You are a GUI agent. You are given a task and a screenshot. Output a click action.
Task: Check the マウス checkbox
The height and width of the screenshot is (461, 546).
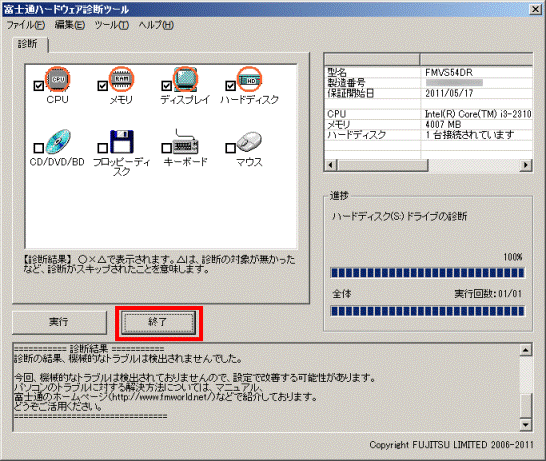[x=230, y=148]
